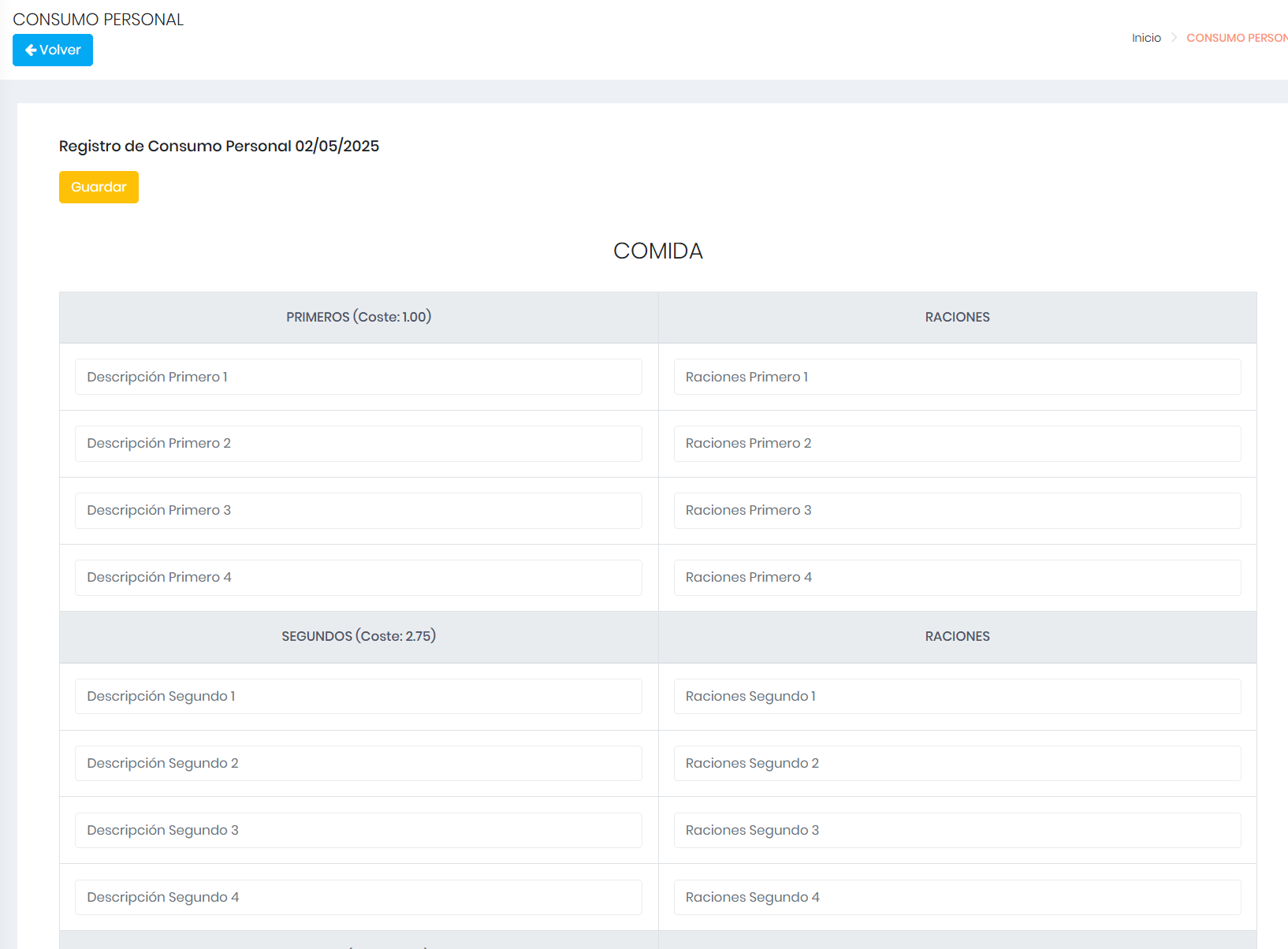Focus the Descripción Segundo 1 field
This screenshot has height=949, width=1288.
pyautogui.click(x=359, y=697)
